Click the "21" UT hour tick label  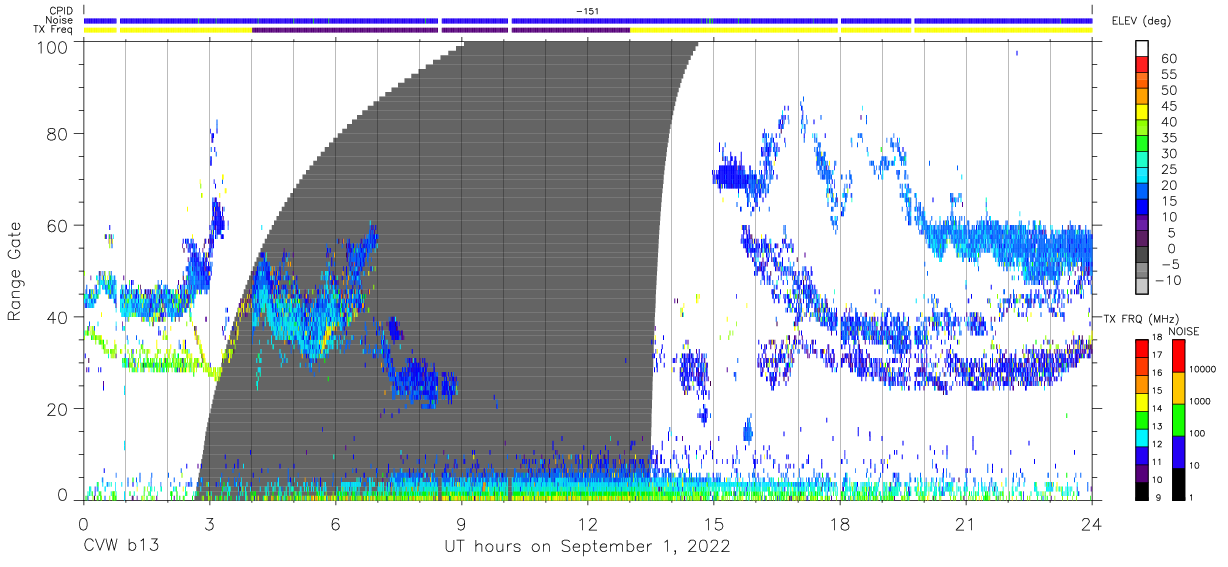tap(966, 523)
